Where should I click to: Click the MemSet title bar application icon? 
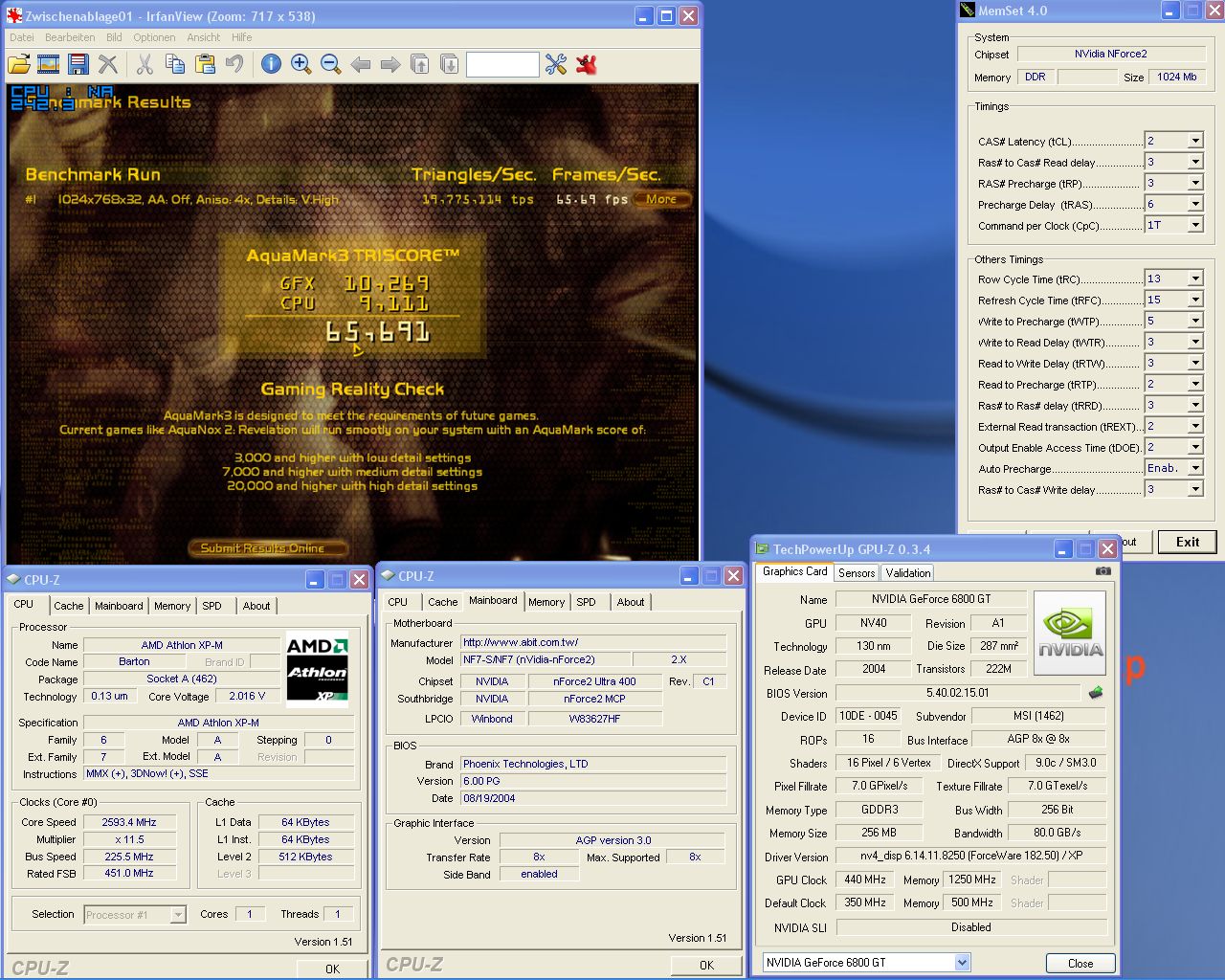pyautogui.click(x=968, y=11)
